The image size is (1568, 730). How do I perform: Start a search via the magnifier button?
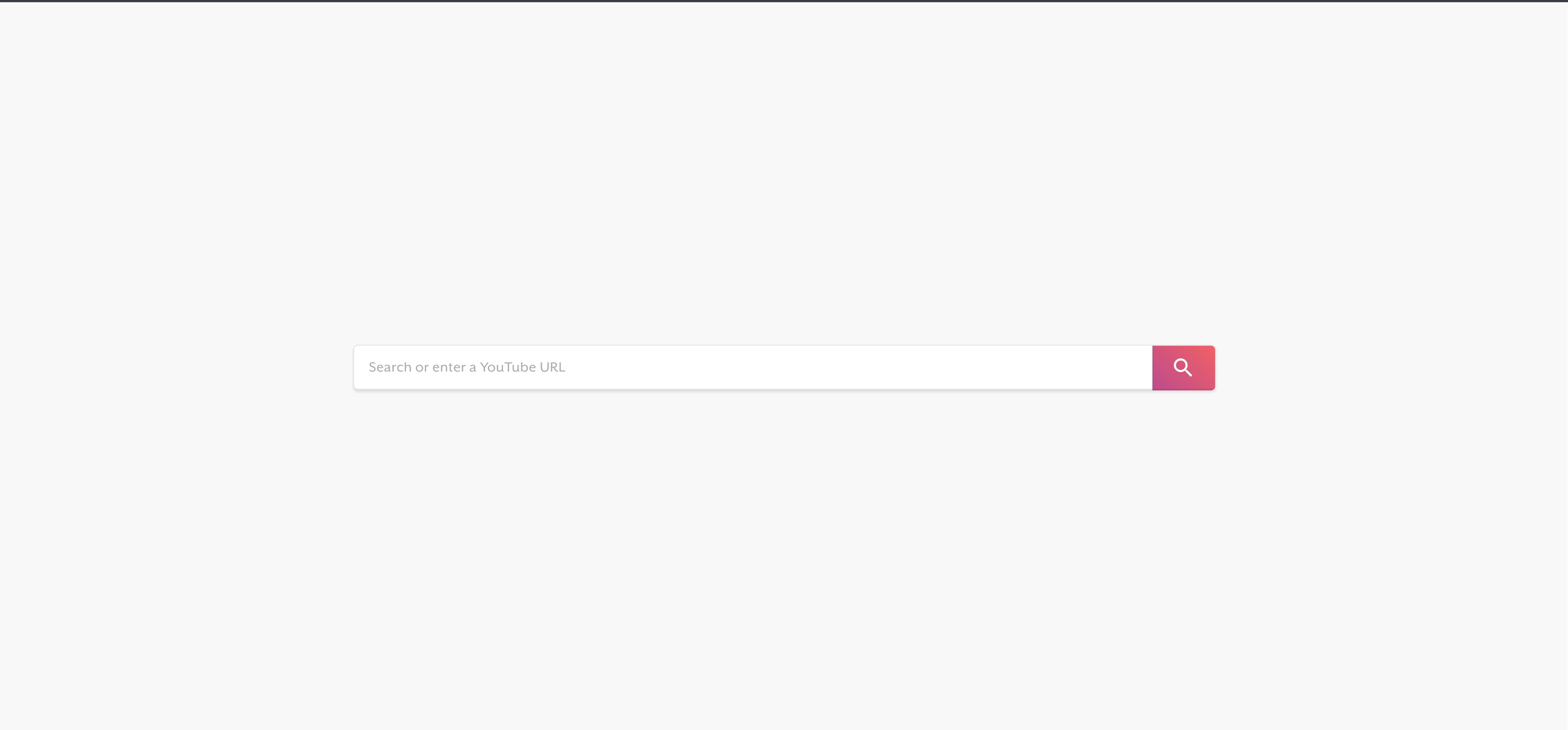1183,367
